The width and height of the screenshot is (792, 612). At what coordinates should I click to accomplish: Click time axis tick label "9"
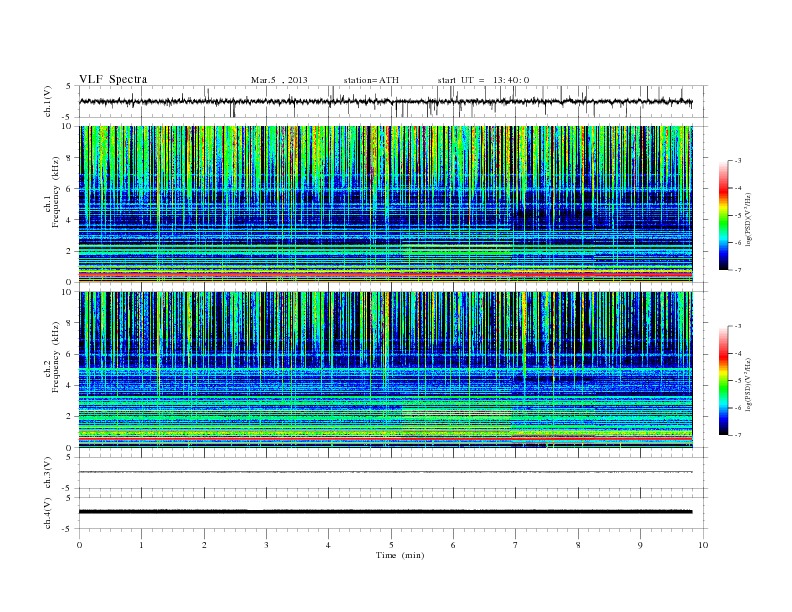[x=640, y=545]
